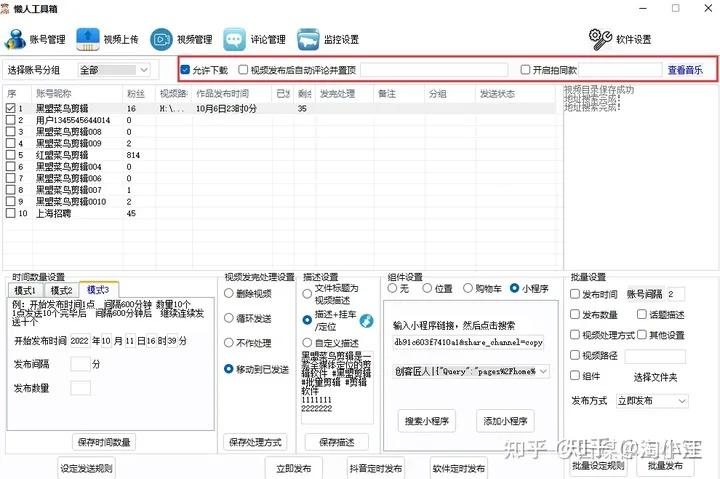Select 循环发送 radio option
720x479 pixels.
click(229, 318)
